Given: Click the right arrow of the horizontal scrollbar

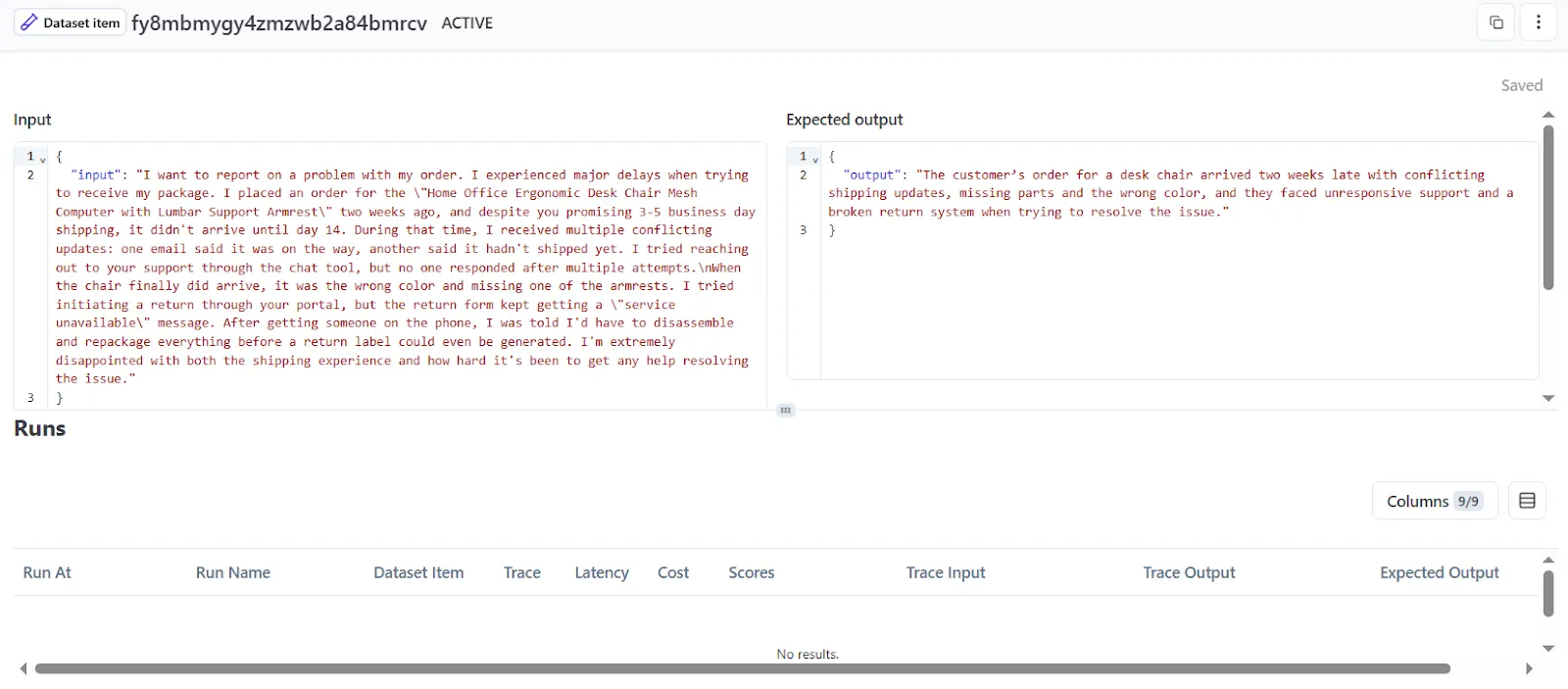Looking at the screenshot, I should pyautogui.click(x=1529, y=668).
